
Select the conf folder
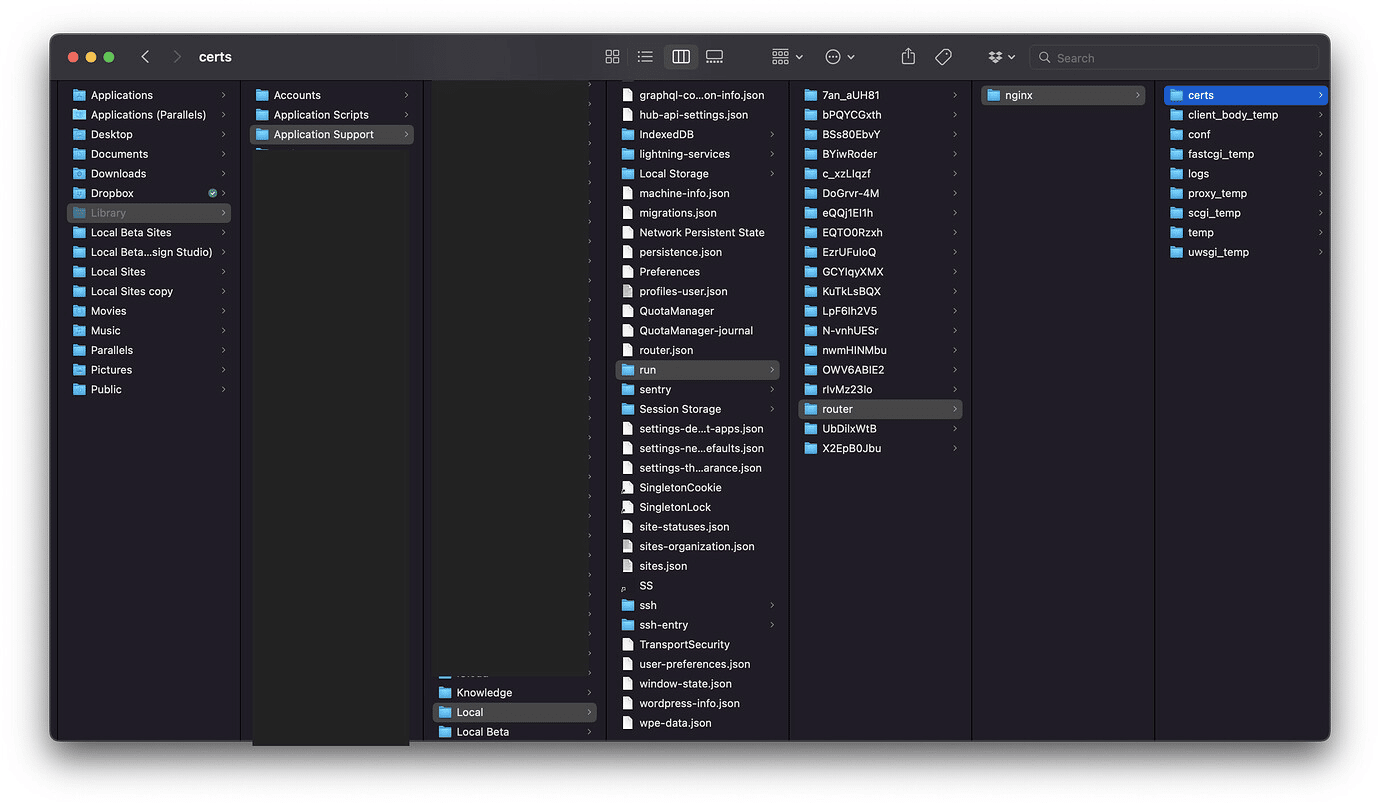click(1246, 134)
